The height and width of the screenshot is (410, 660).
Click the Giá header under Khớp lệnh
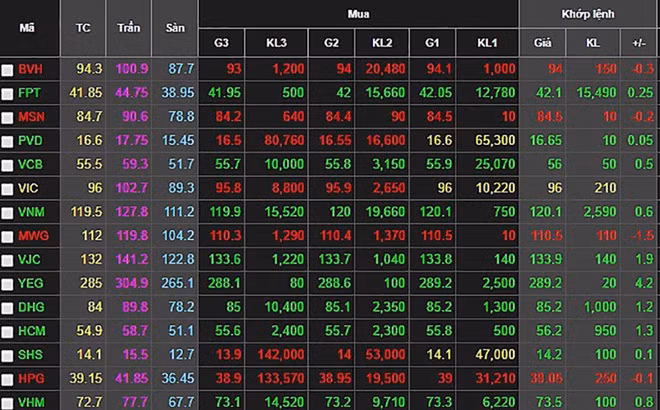pyautogui.click(x=543, y=43)
